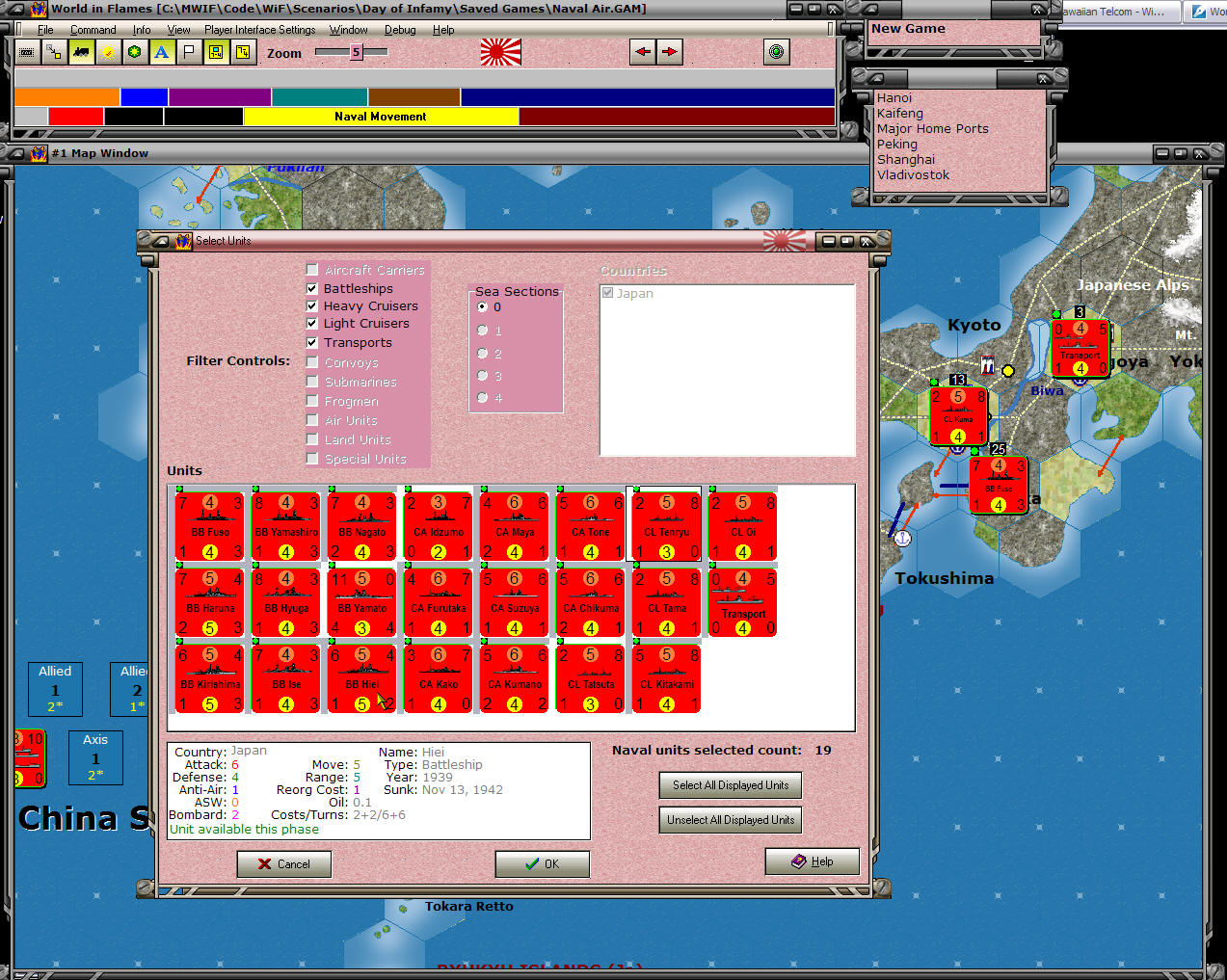1227x980 pixels.
Task: Click the yellow Naval Movement phase bar
Action: (381, 117)
